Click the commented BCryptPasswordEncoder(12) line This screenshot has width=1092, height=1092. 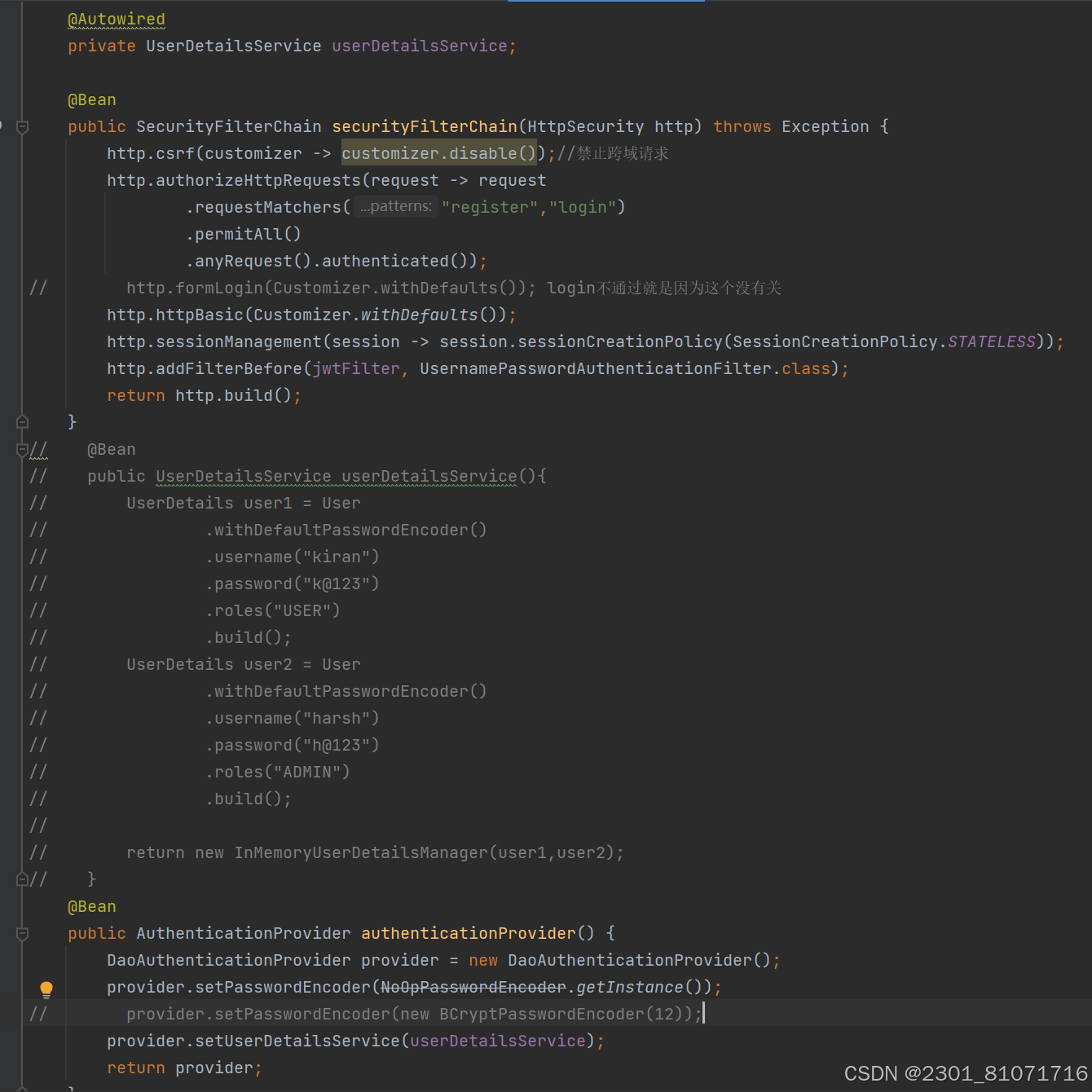pyautogui.click(x=562, y=1014)
